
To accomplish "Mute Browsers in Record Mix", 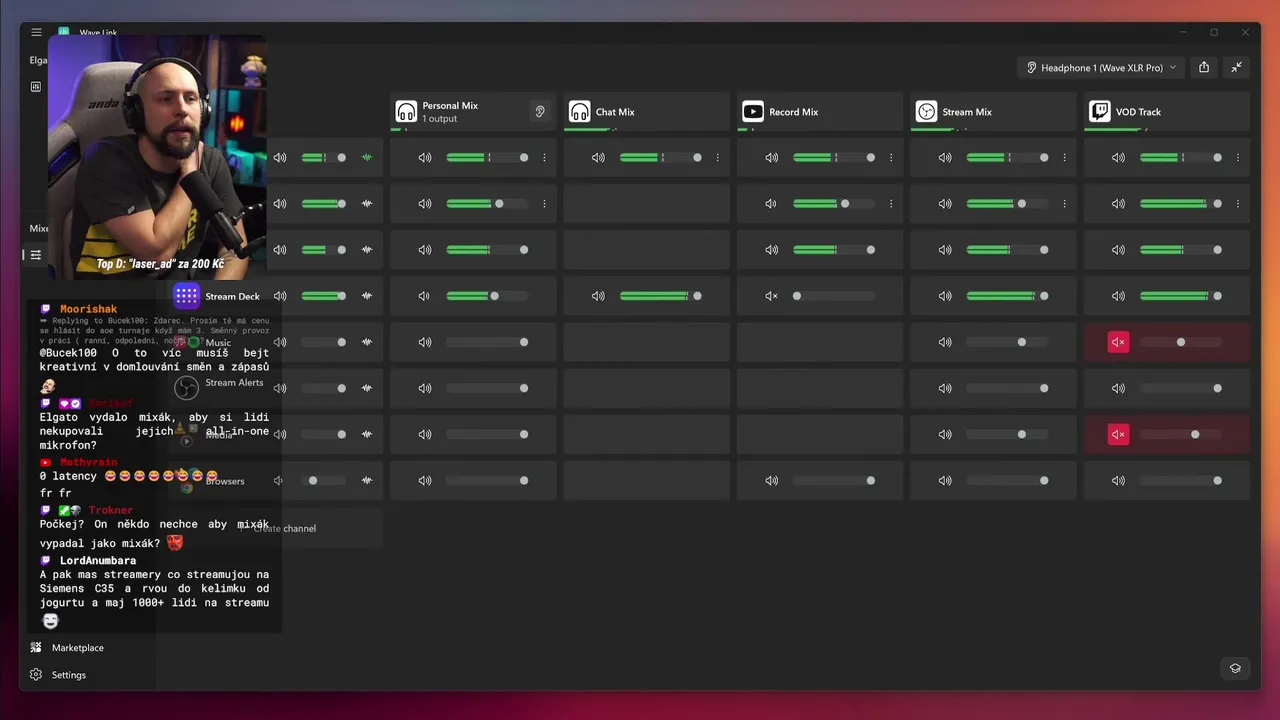I will pos(771,480).
